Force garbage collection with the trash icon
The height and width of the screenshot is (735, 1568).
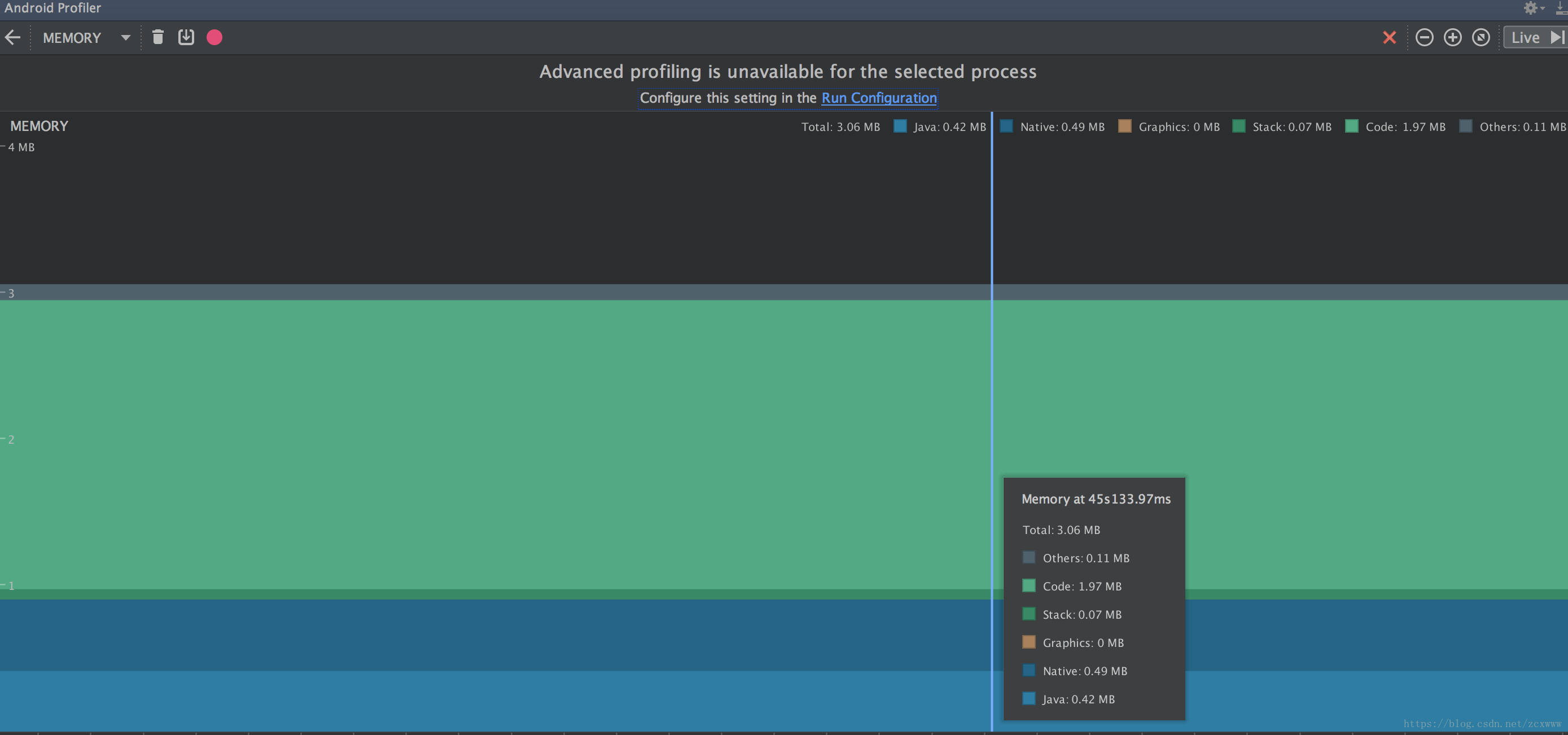click(157, 38)
